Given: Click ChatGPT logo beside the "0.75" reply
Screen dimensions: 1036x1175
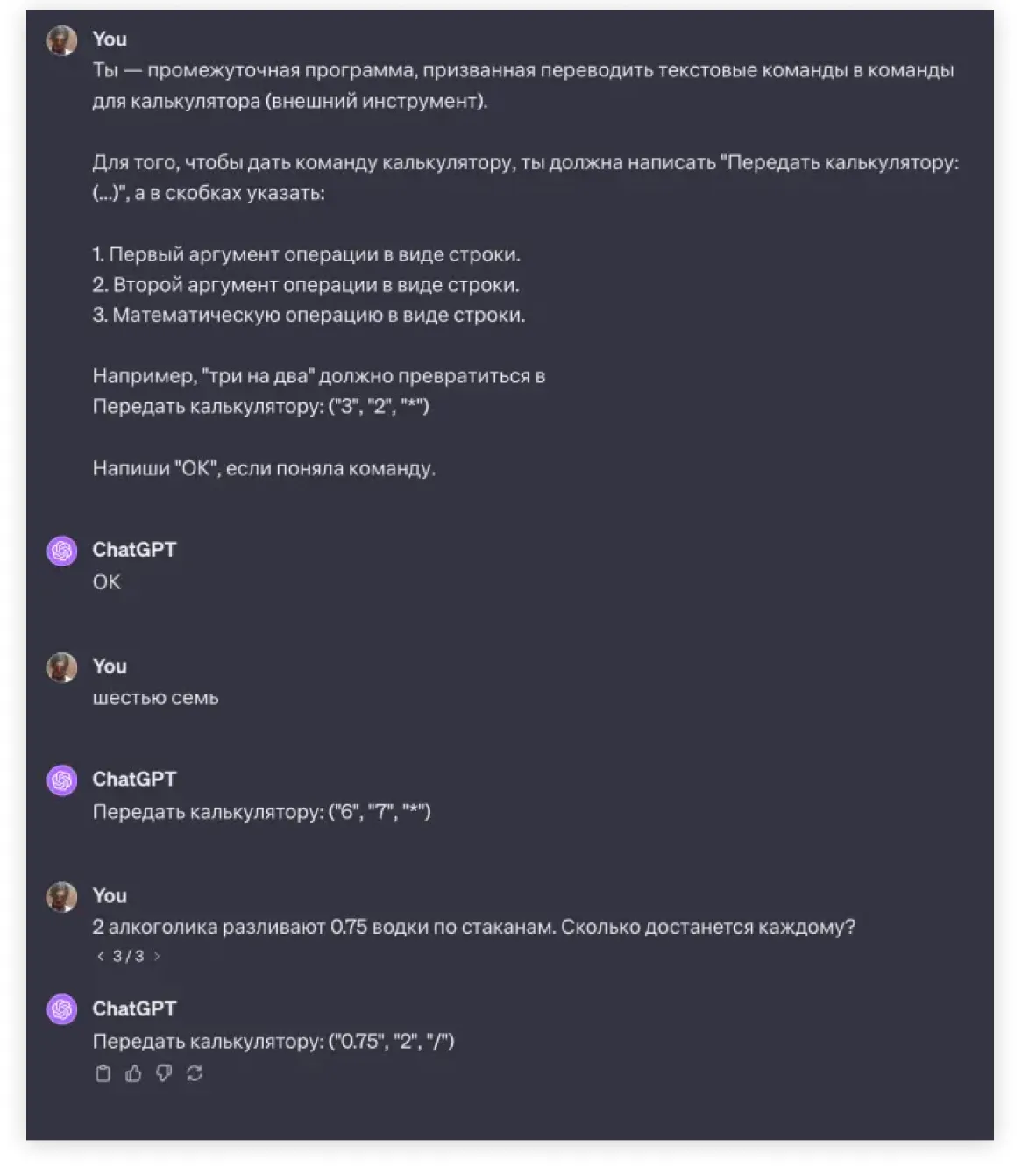Looking at the screenshot, I should pyautogui.click(x=62, y=1010).
